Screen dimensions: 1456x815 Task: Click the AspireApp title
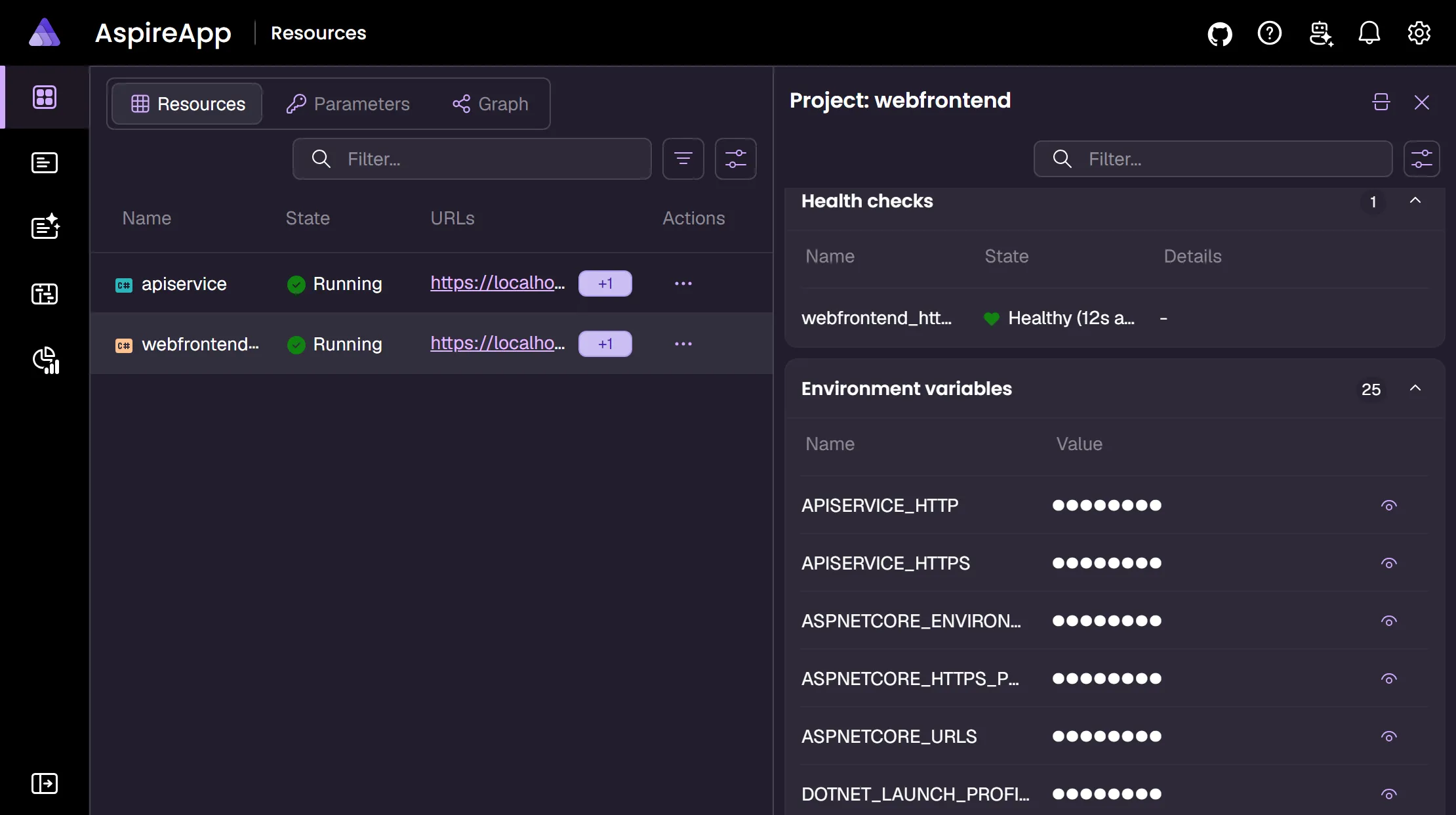tap(163, 33)
